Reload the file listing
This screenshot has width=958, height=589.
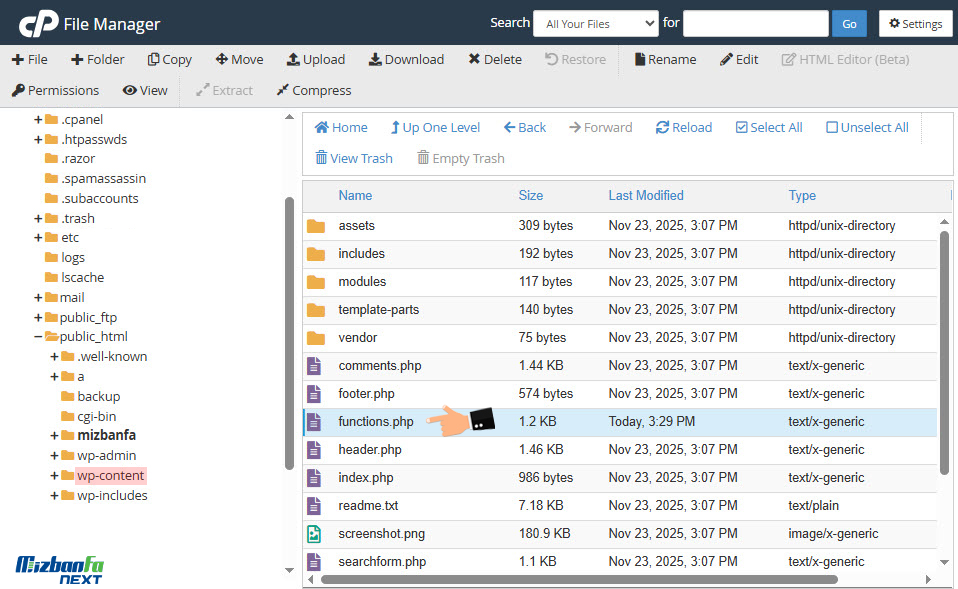click(x=662, y=128)
